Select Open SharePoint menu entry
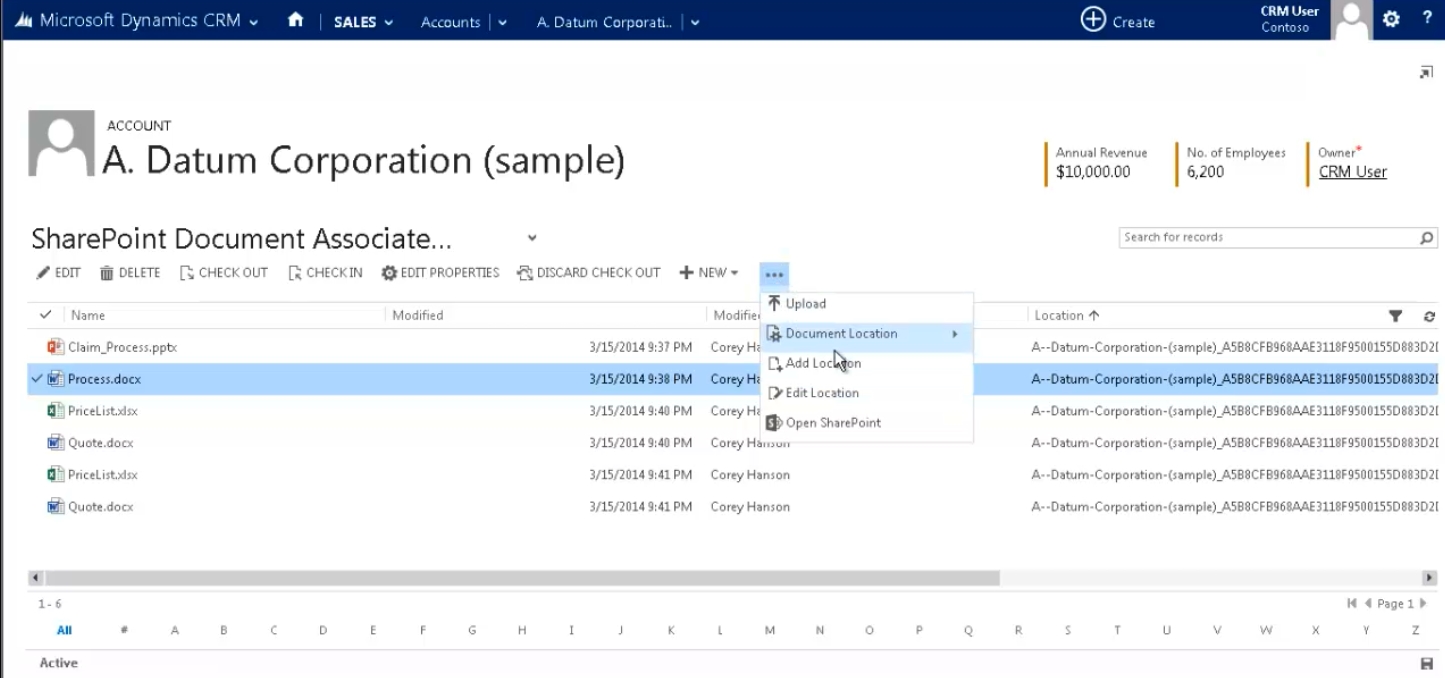The image size is (1445, 678). (832, 423)
